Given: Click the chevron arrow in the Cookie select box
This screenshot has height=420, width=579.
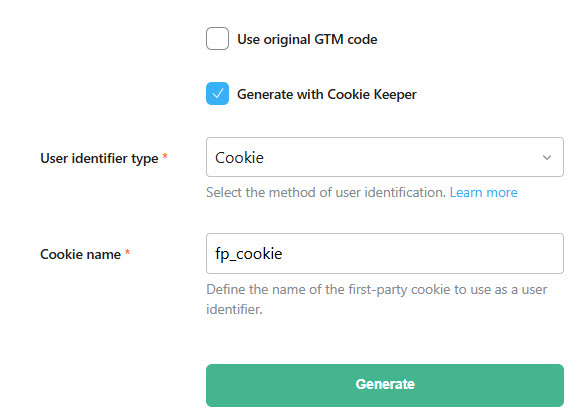Looking at the screenshot, I should coord(547,157).
